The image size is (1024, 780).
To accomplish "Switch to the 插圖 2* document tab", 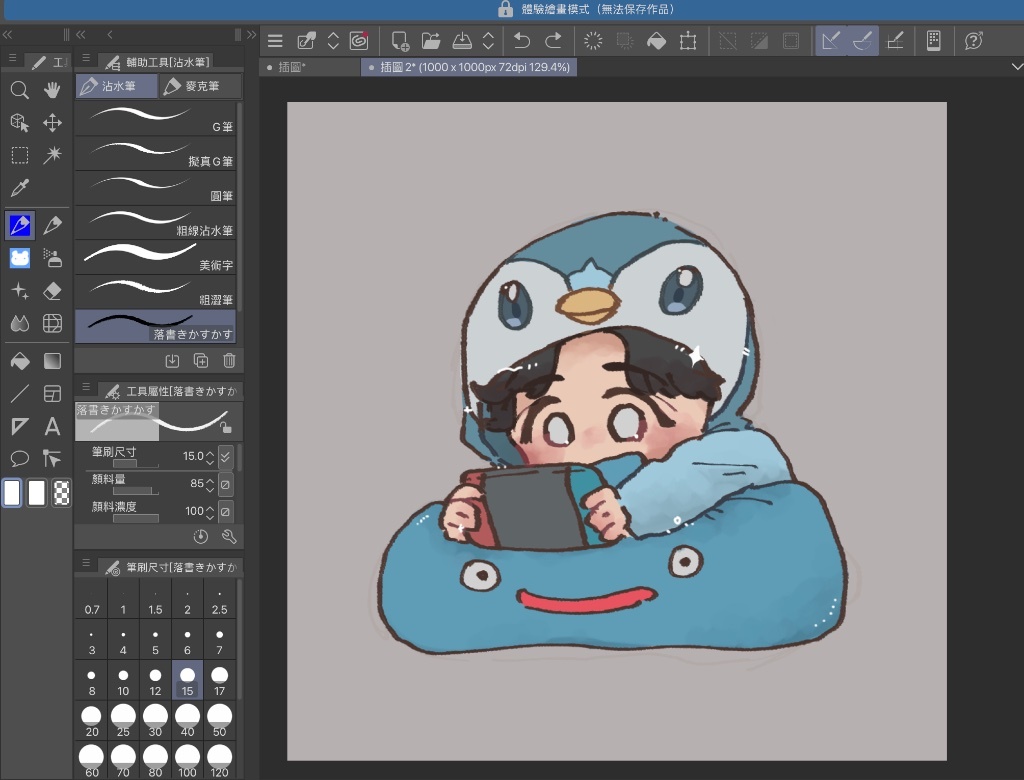I will (469, 67).
